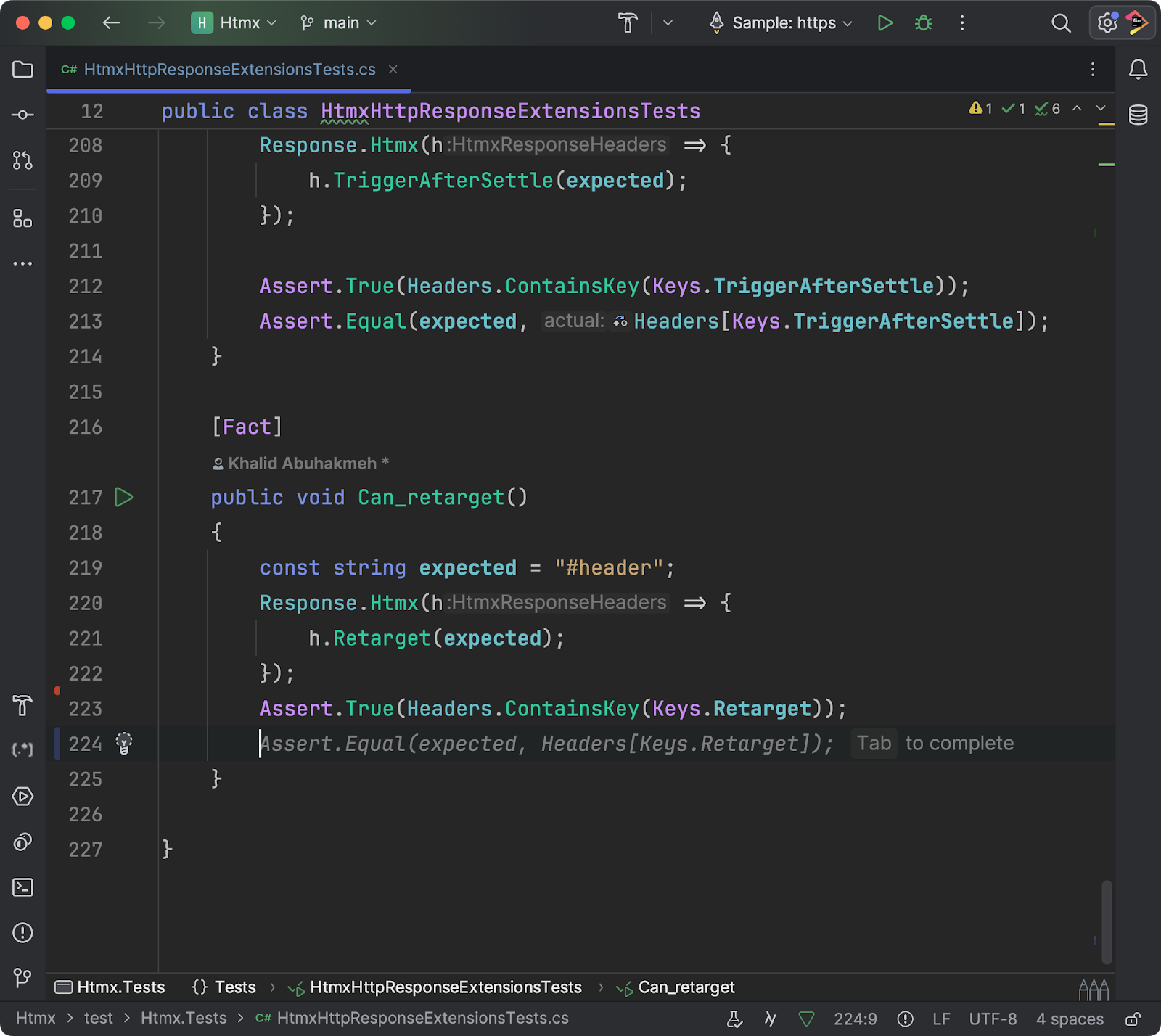Open the Problems tool window
This screenshot has width=1161, height=1036.
pos(22,932)
